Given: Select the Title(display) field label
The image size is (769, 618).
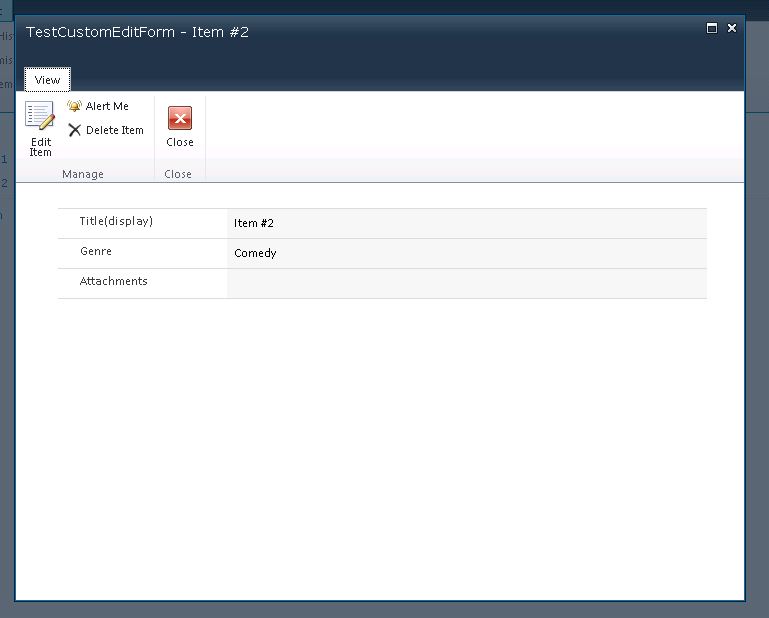Looking at the screenshot, I should tap(116, 221).
